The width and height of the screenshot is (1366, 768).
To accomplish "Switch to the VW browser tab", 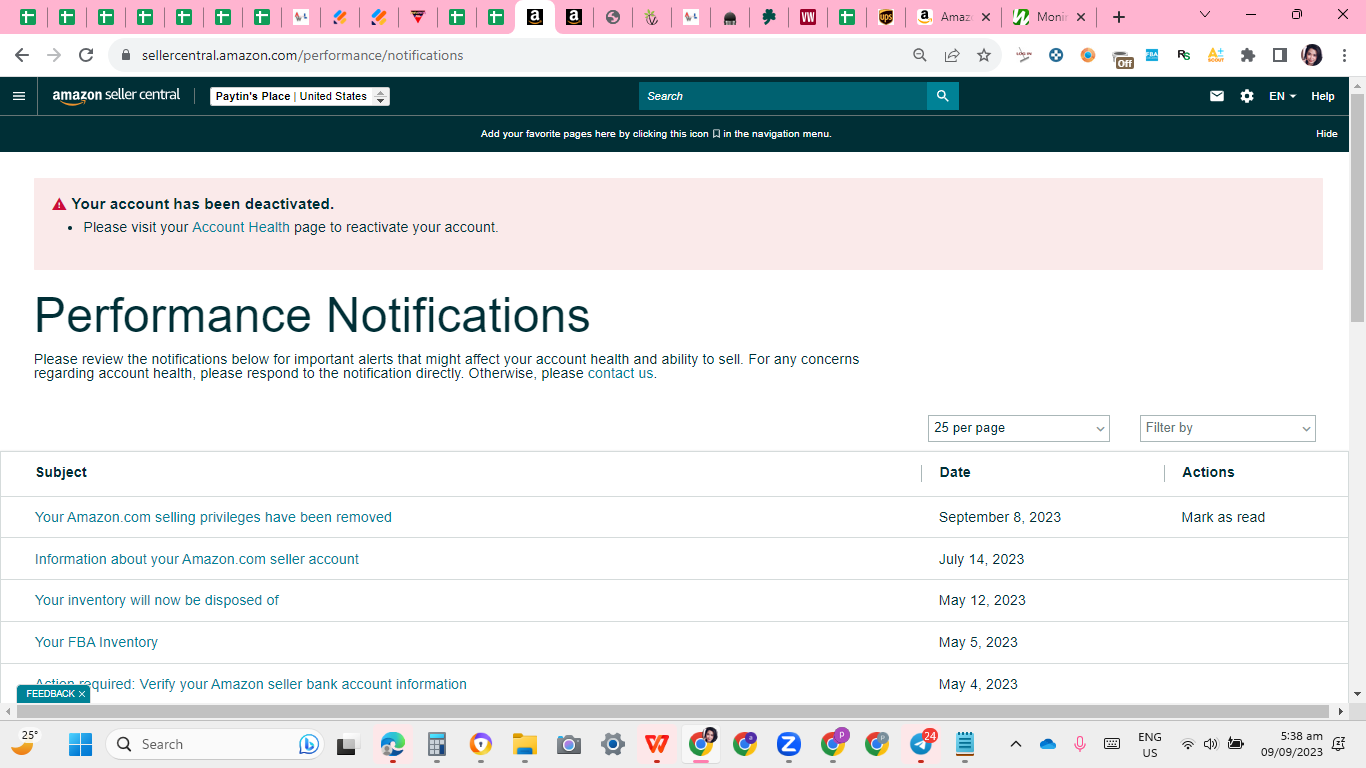I will [x=808, y=17].
